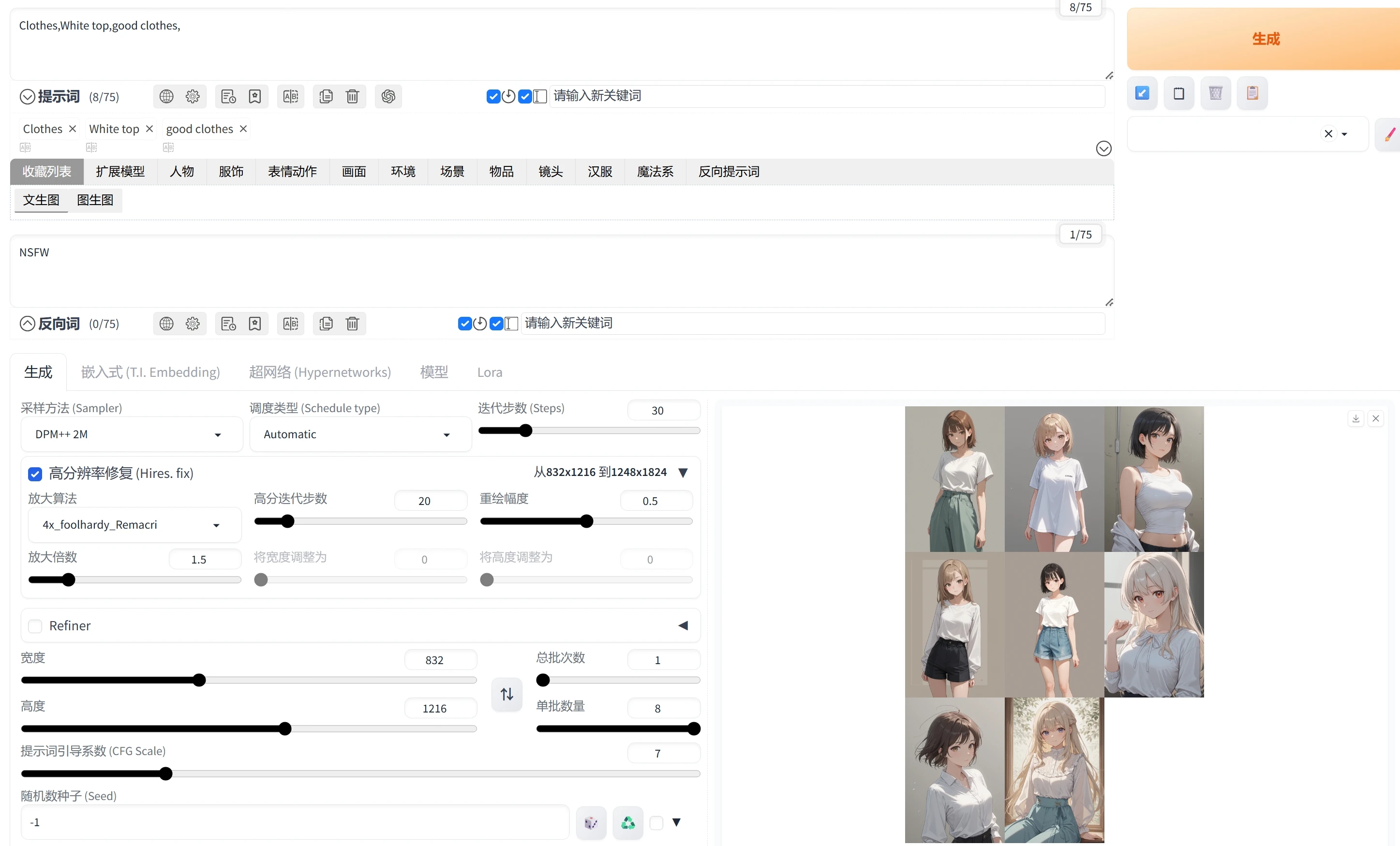Click the globe translate icon in prompt toolbar
Screen dimensions: 1400x846
[x=166, y=97]
